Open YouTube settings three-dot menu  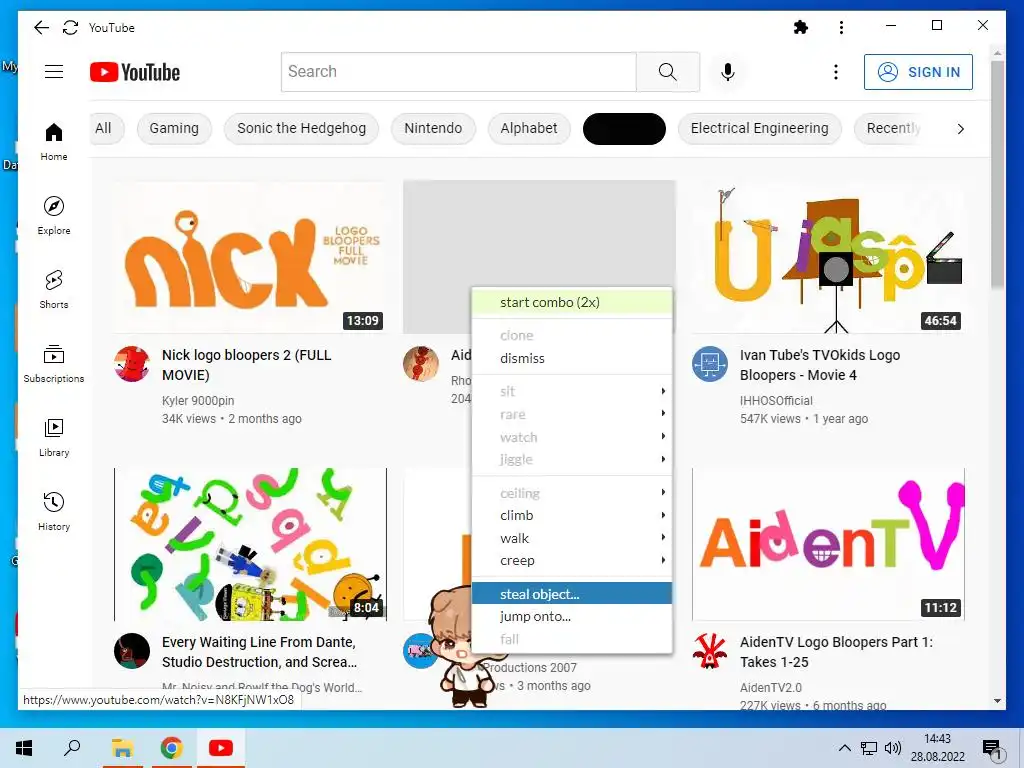click(835, 72)
